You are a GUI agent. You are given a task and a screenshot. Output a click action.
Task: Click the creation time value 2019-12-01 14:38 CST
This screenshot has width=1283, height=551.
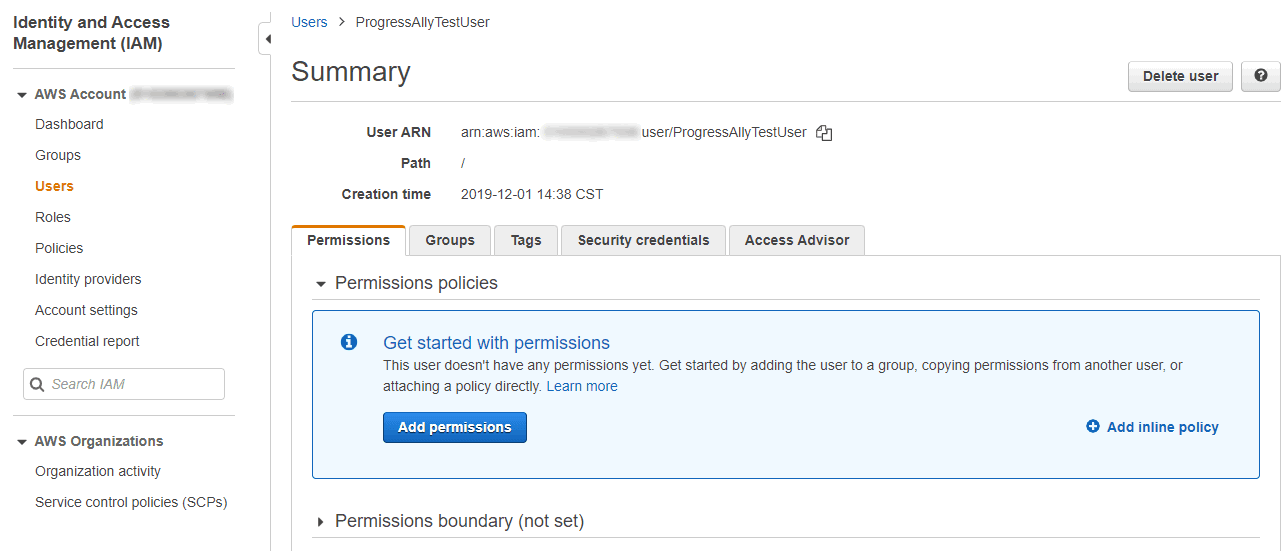(532, 194)
